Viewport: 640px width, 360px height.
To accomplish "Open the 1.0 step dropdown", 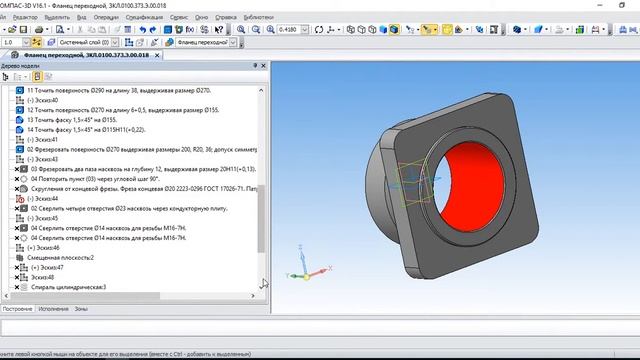I will pyautogui.click(x=26, y=42).
